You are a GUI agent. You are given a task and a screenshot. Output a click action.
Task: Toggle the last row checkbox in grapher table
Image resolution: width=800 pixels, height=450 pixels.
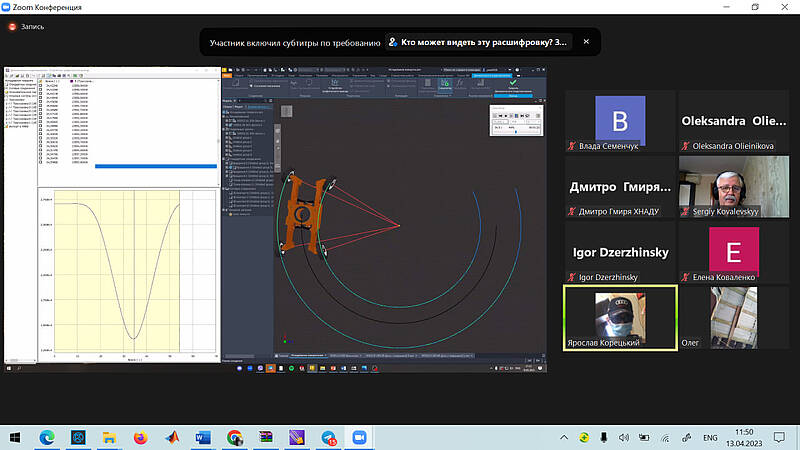pyautogui.click(x=41, y=161)
